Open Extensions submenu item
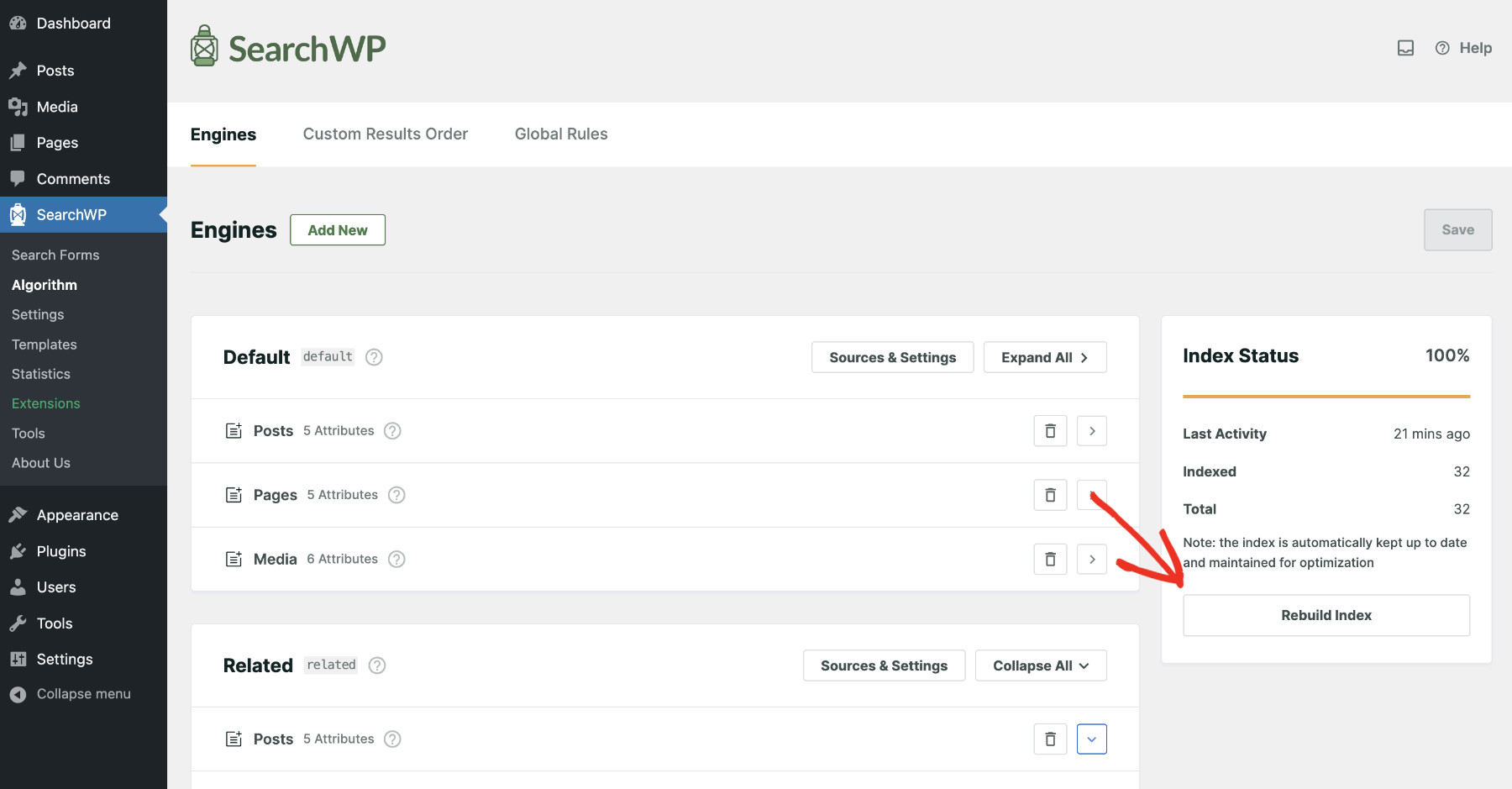 pos(46,403)
